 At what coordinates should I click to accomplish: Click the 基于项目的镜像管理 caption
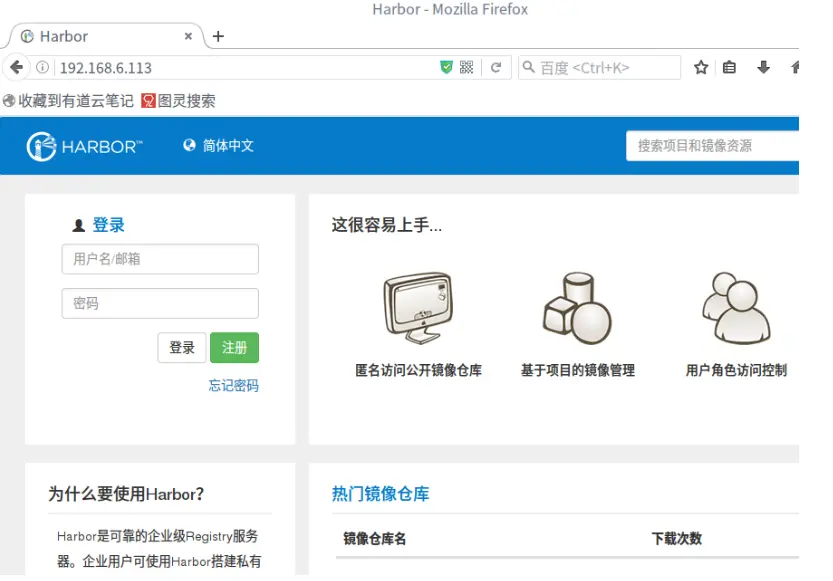[578, 370]
